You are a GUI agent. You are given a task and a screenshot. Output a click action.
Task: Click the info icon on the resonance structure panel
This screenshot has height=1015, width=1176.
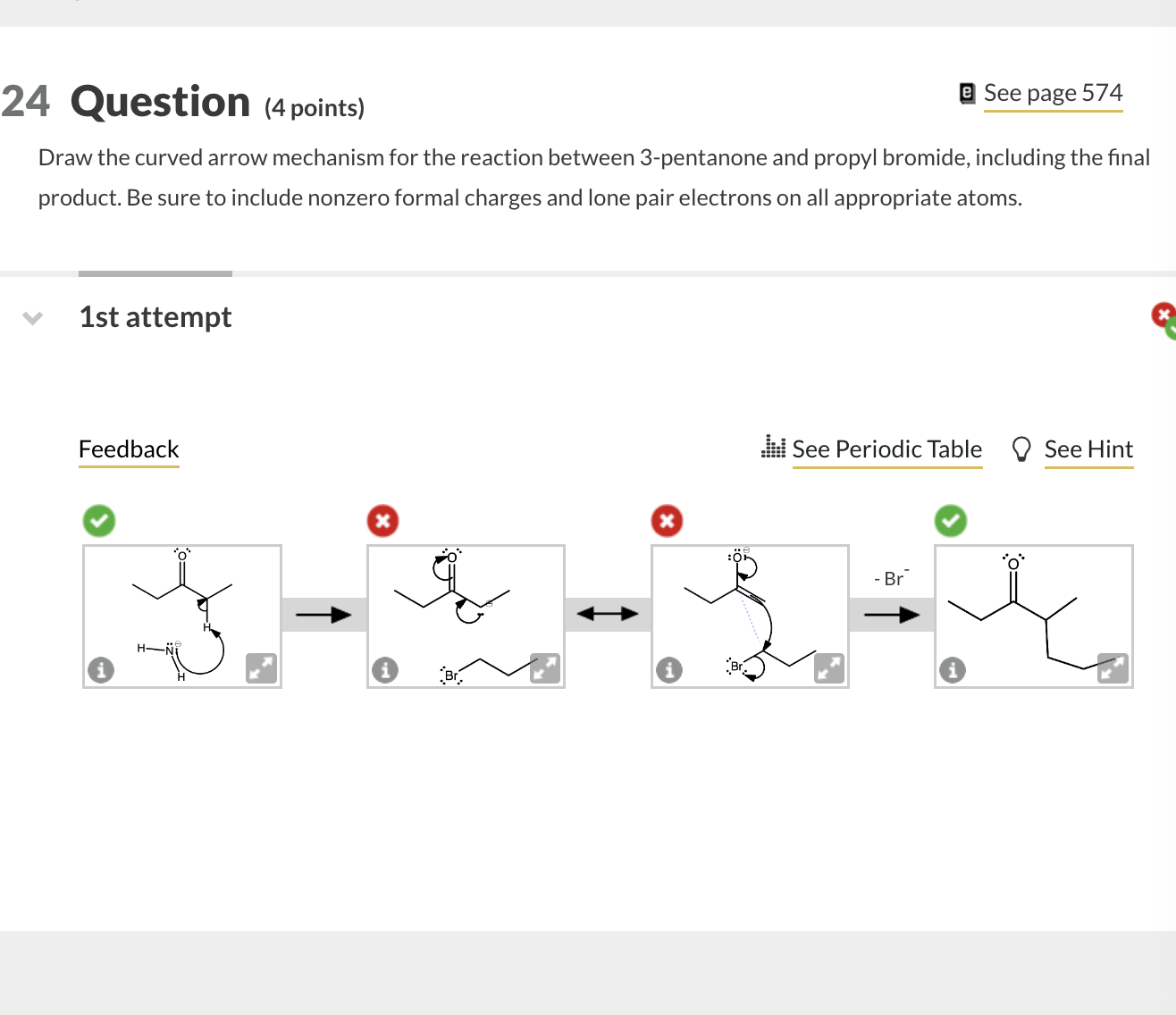[669, 668]
